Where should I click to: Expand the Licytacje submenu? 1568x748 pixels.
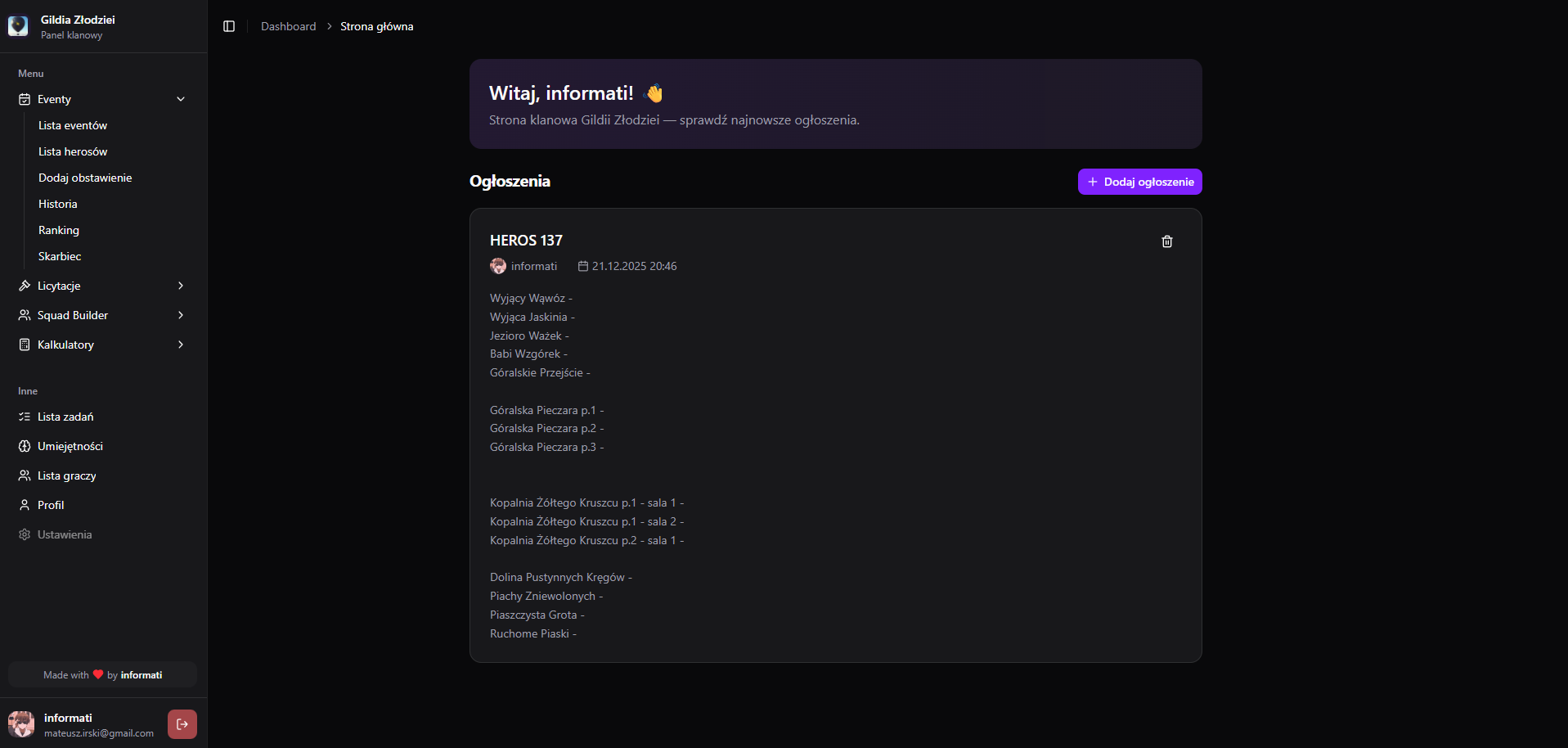pyautogui.click(x=180, y=286)
